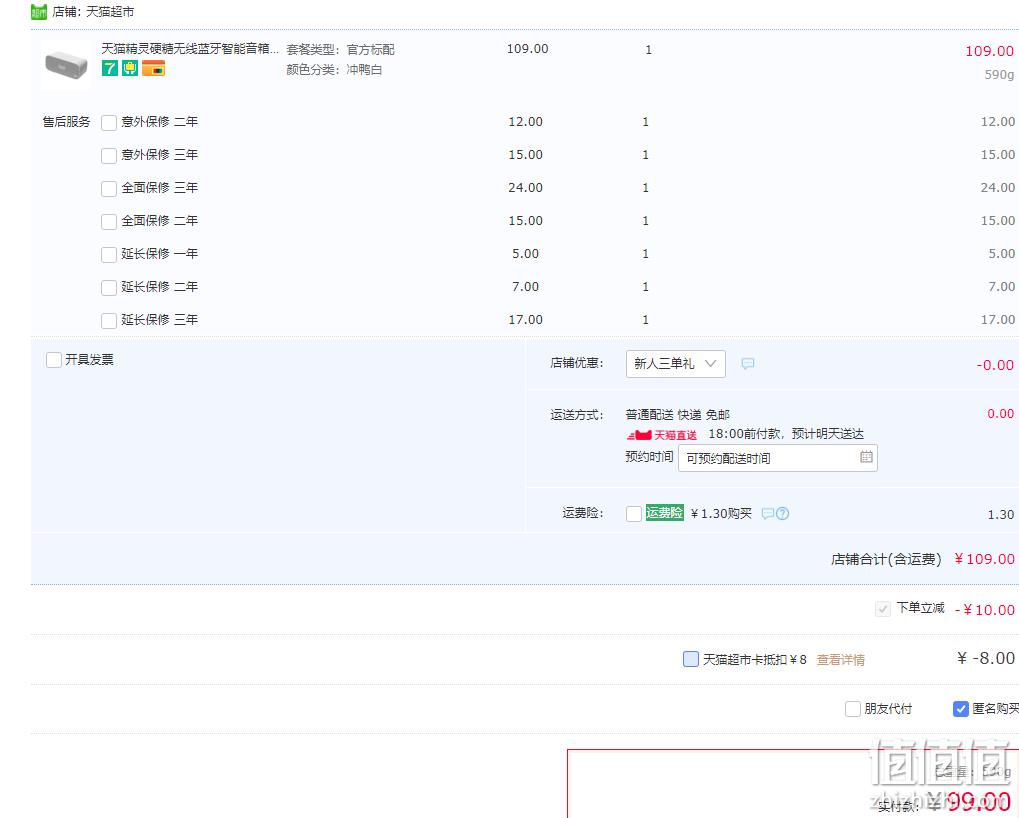1019x818 pixels.
Task: Uncheck the 匿名购买 checkbox
Action: 961,709
